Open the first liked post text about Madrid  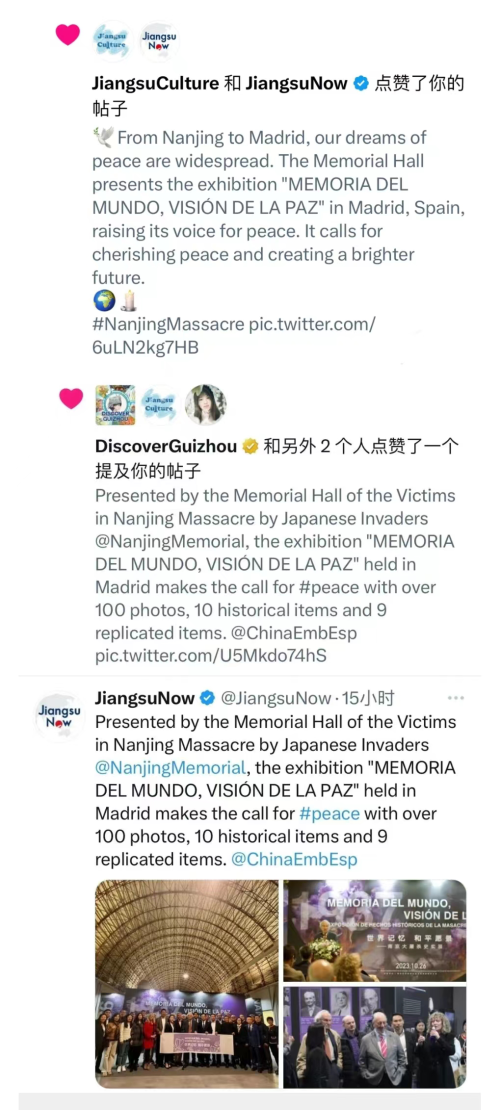coord(269,242)
